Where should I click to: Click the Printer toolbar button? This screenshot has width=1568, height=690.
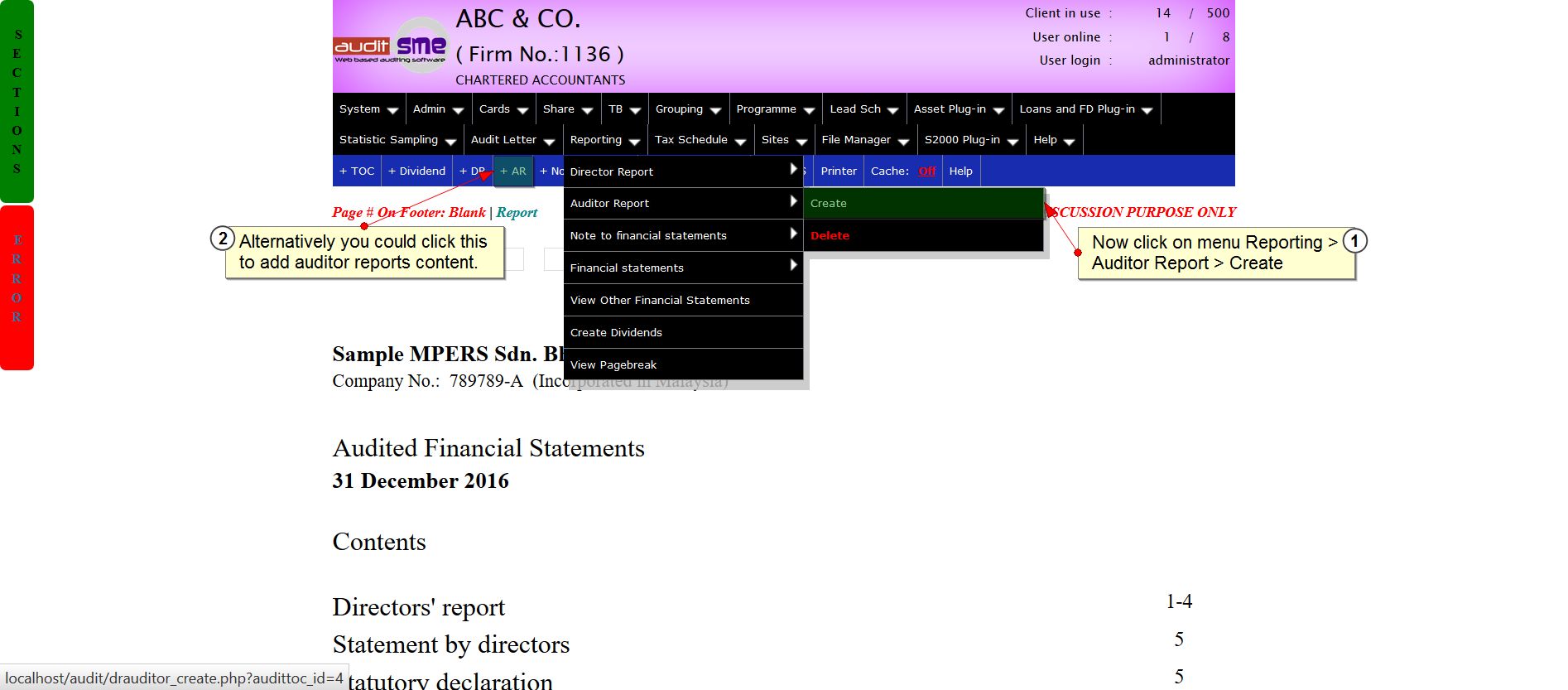[x=839, y=171]
